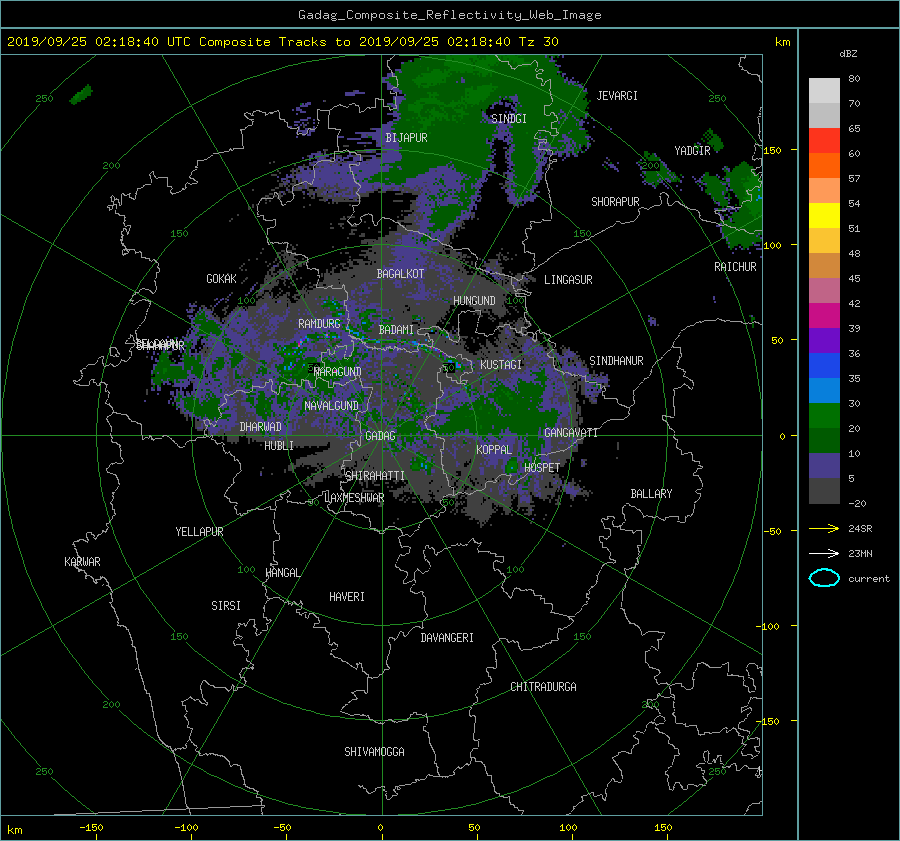This screenshot has height=841, width=900.
Task: Click the yellow 51 dBZ legend swatch
Action: tap(824, 215)
